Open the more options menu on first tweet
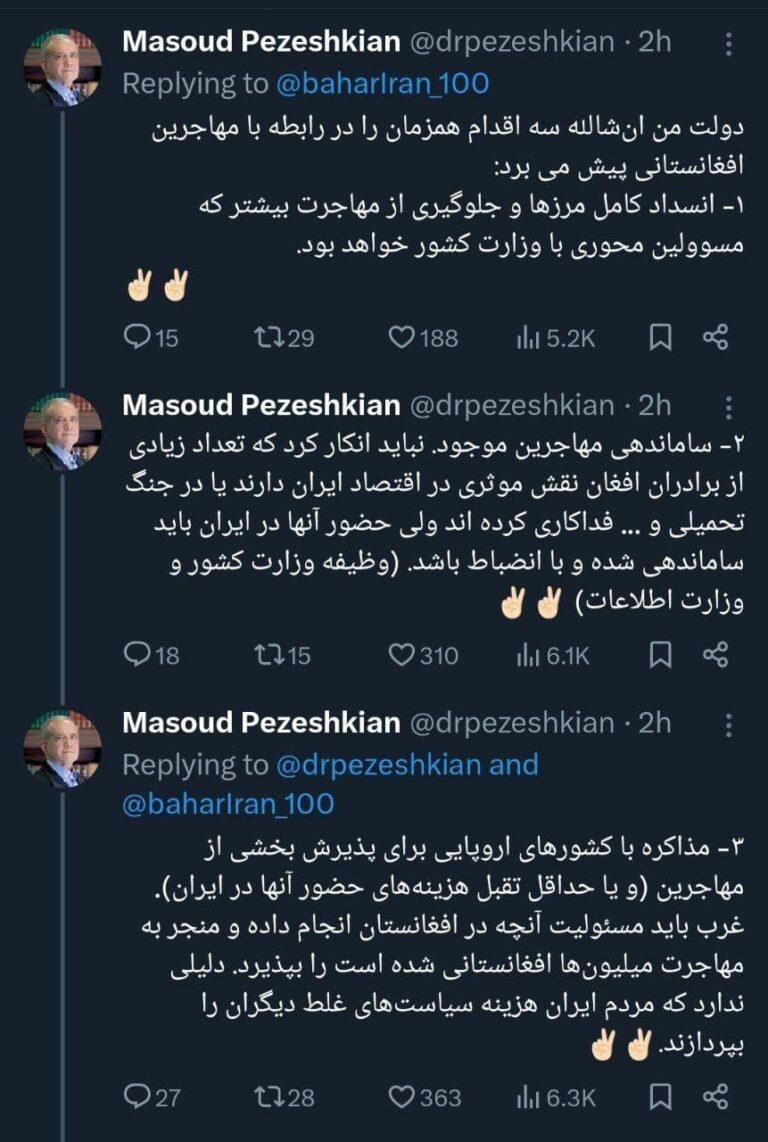 click(728, 44)
